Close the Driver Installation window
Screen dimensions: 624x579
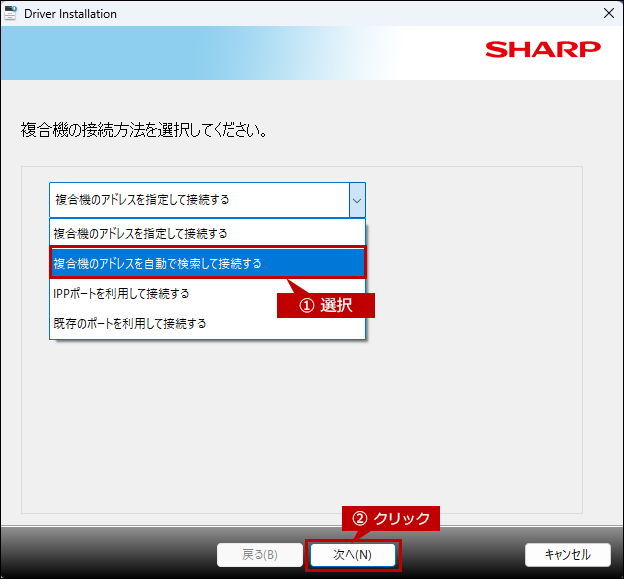[608, 14]
